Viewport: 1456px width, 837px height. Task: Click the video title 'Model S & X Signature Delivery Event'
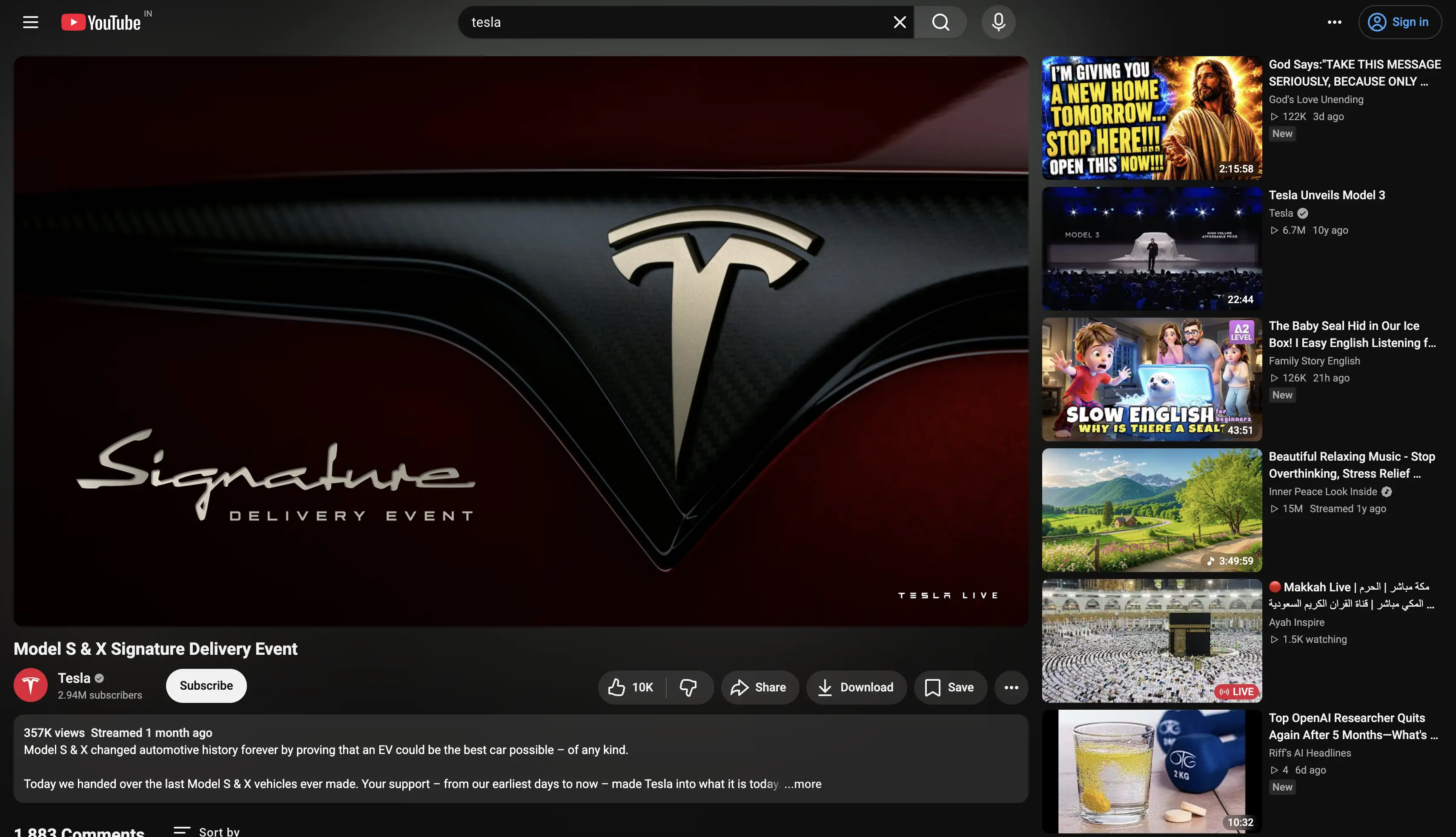coord(155,649)
